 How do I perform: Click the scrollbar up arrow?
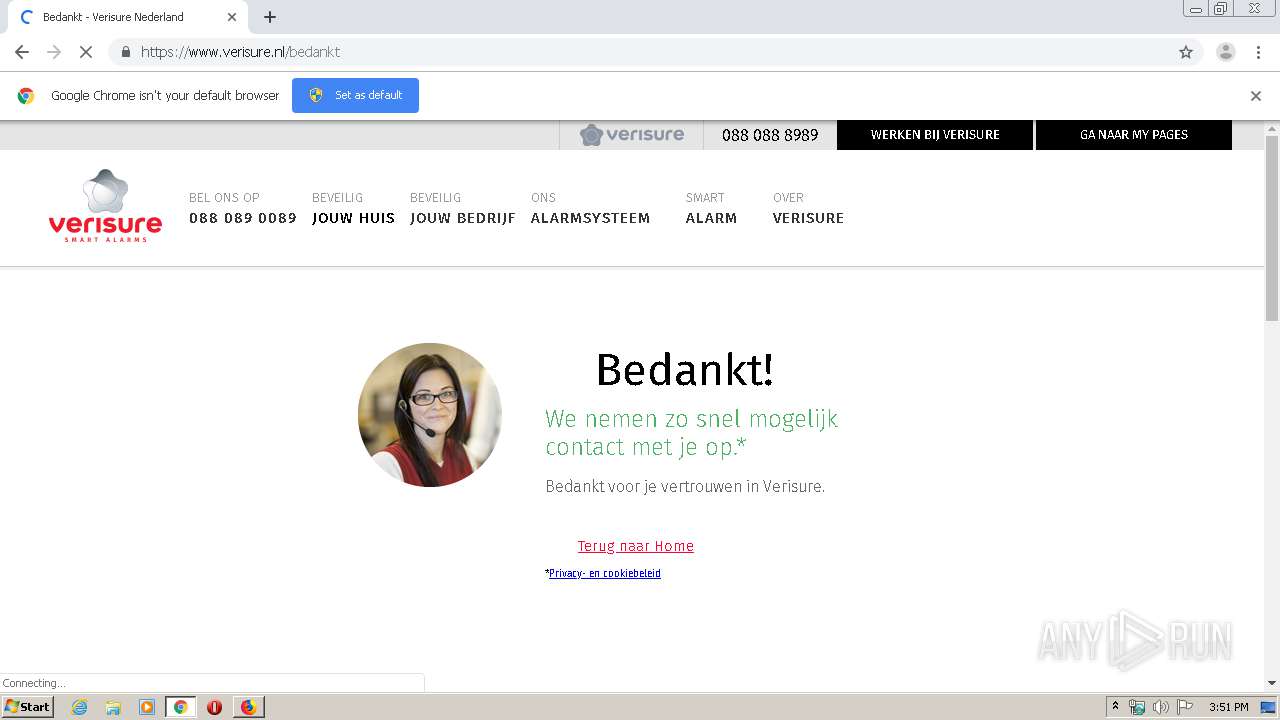click(x=1272, y=128)
